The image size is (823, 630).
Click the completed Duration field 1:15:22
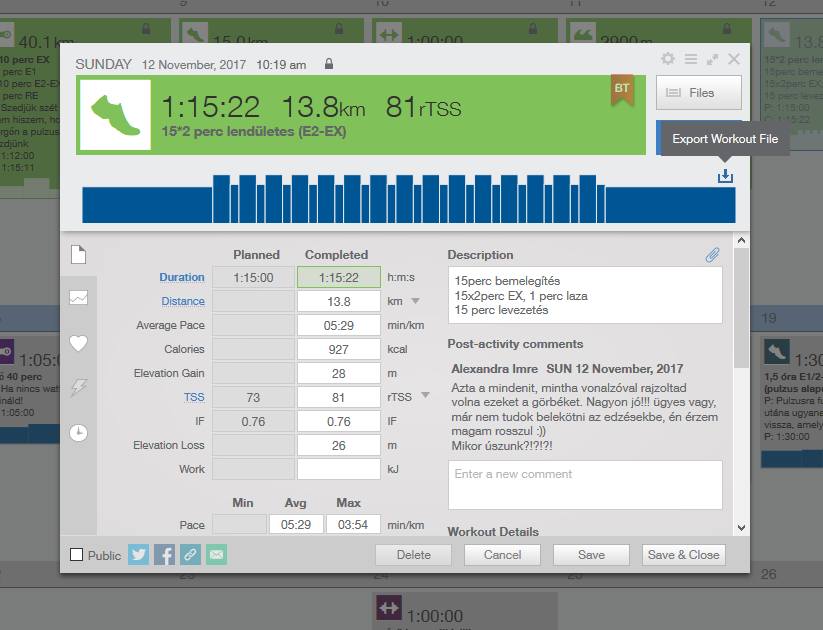click(x=339, y=277)
